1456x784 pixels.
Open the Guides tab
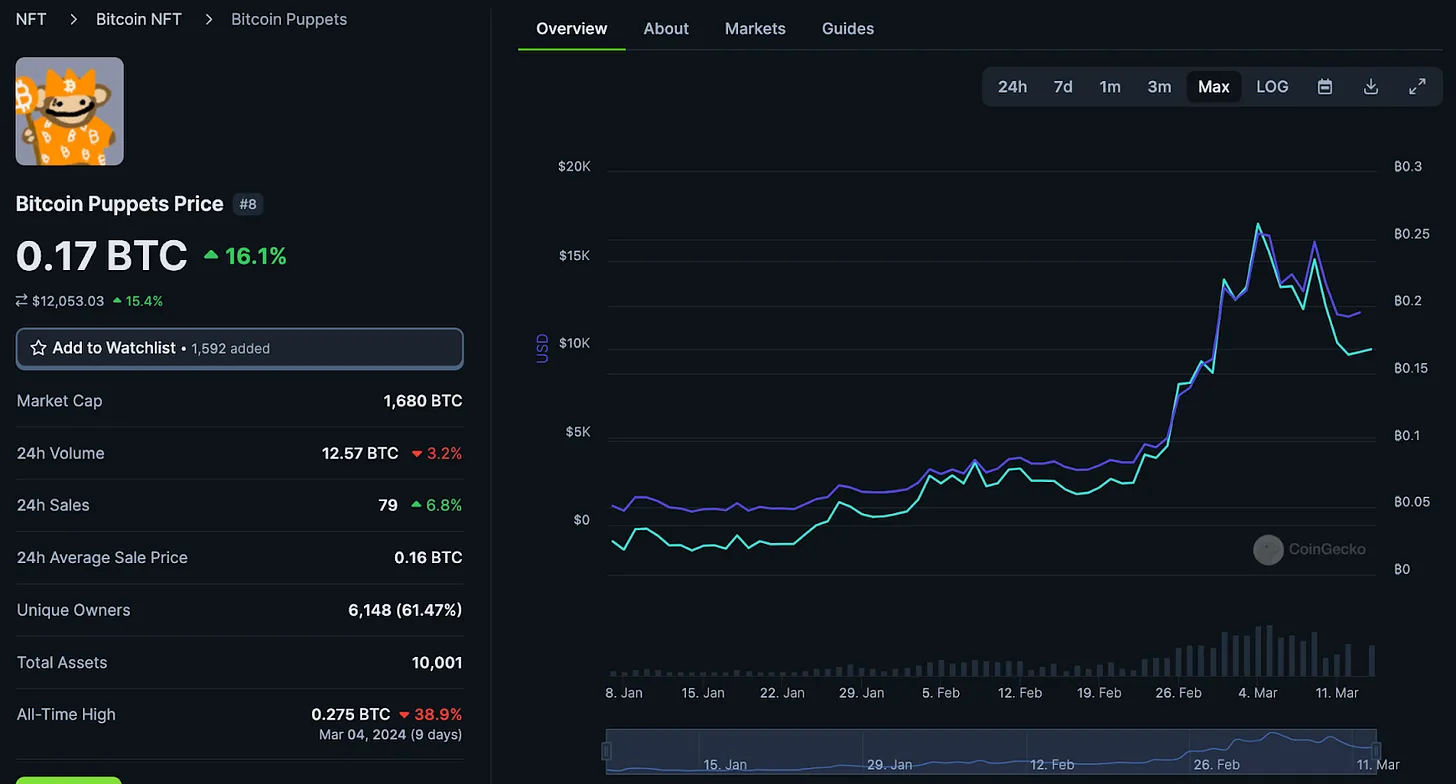(848, 28)
